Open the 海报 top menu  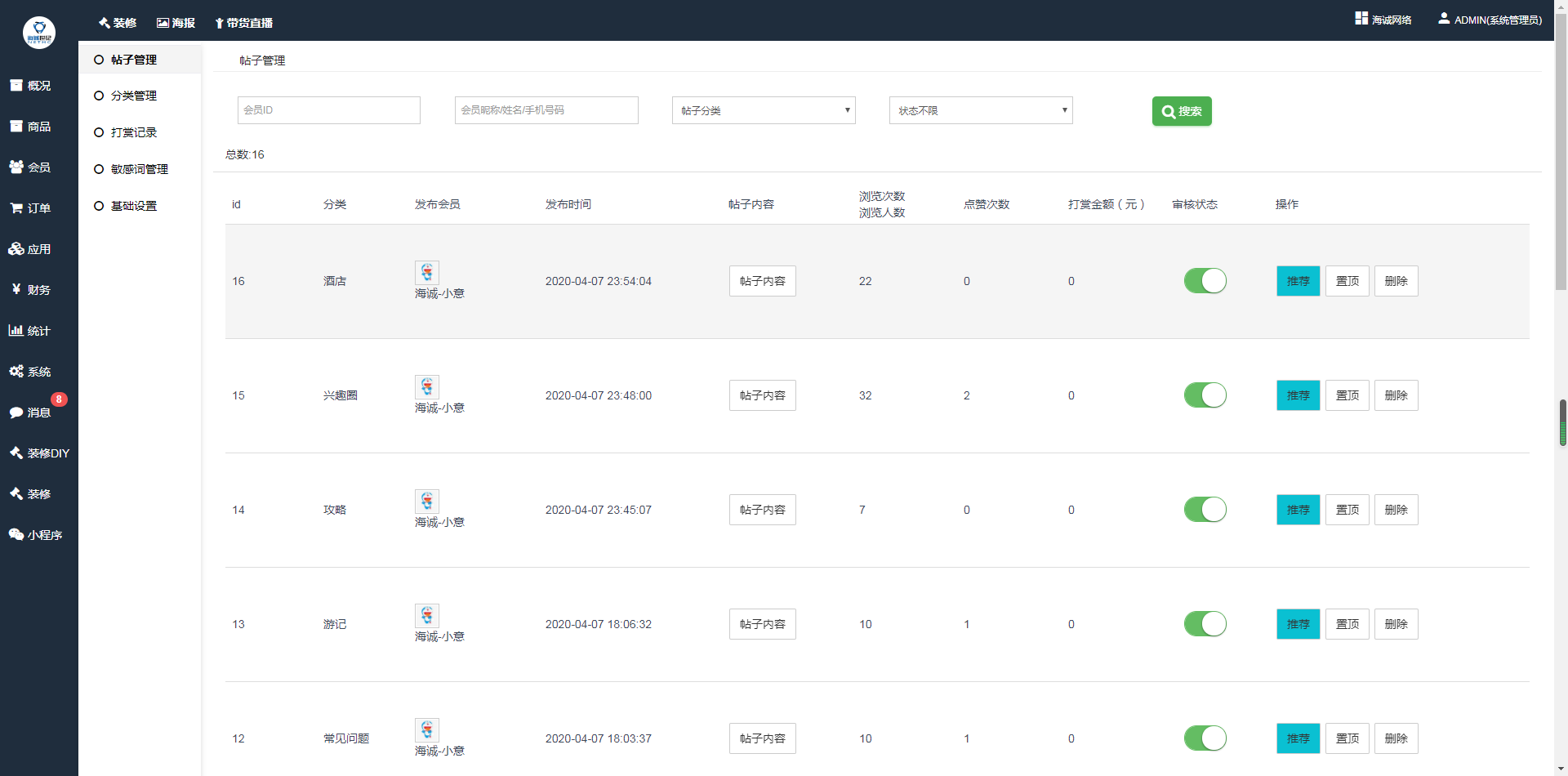coord(176,23)
